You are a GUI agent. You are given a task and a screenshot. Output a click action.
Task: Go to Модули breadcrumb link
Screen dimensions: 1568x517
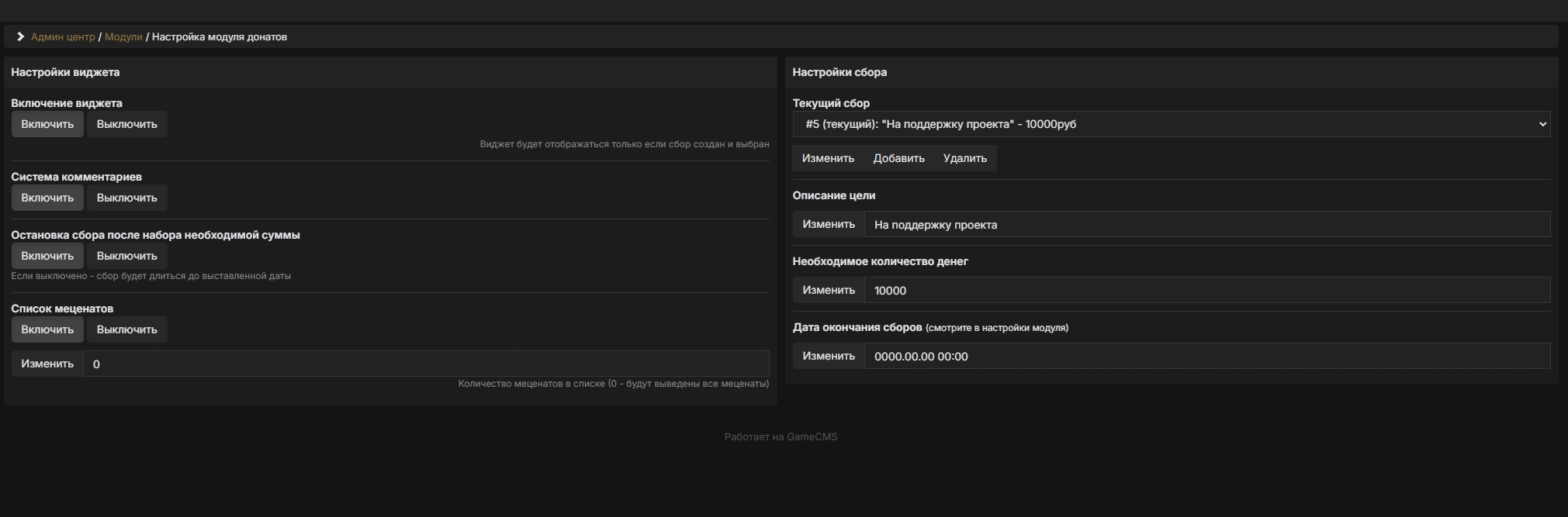click(x=123, y=37)
